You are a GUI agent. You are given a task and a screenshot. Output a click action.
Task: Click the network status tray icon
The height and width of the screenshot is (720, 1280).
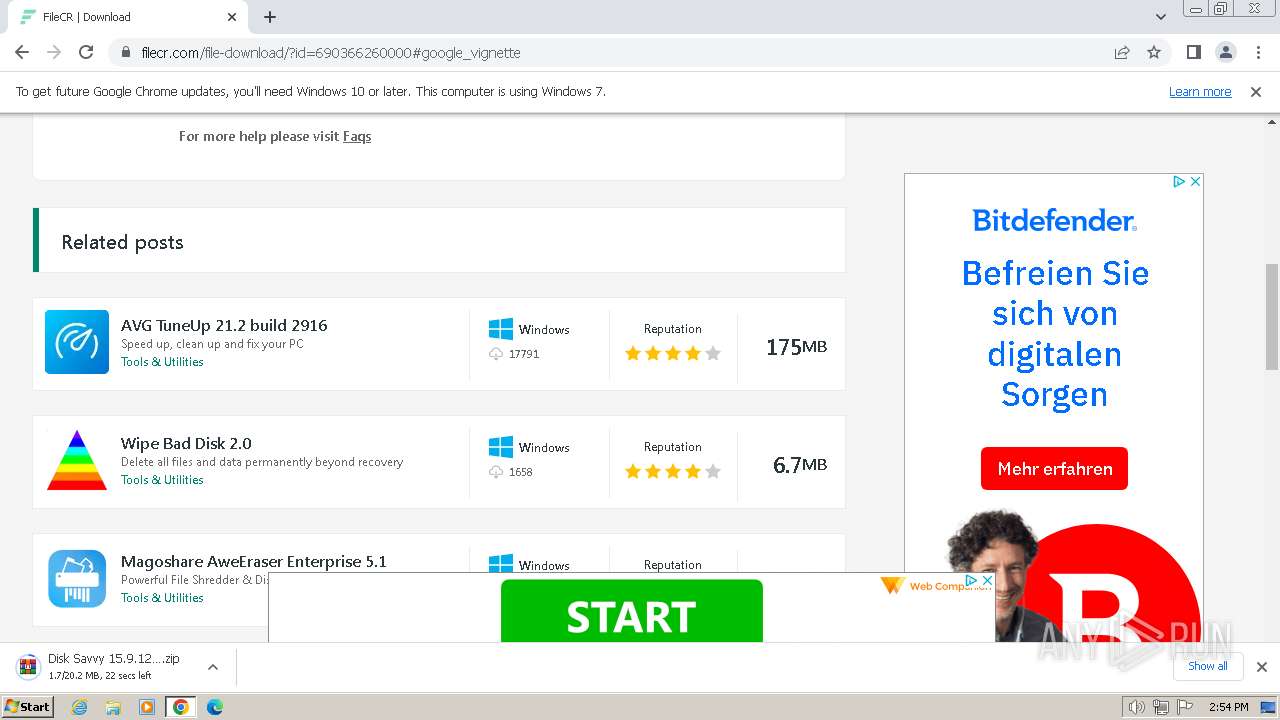tap(1160, 707)
